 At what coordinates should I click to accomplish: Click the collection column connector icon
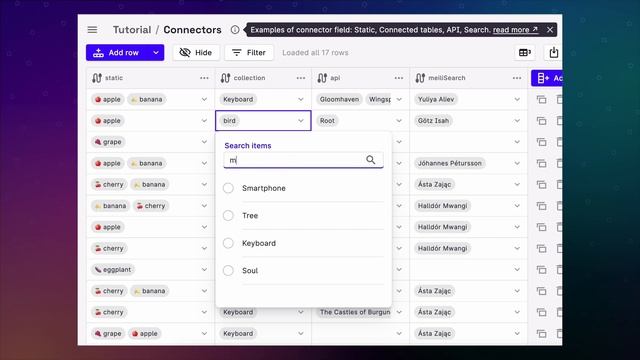225,78
